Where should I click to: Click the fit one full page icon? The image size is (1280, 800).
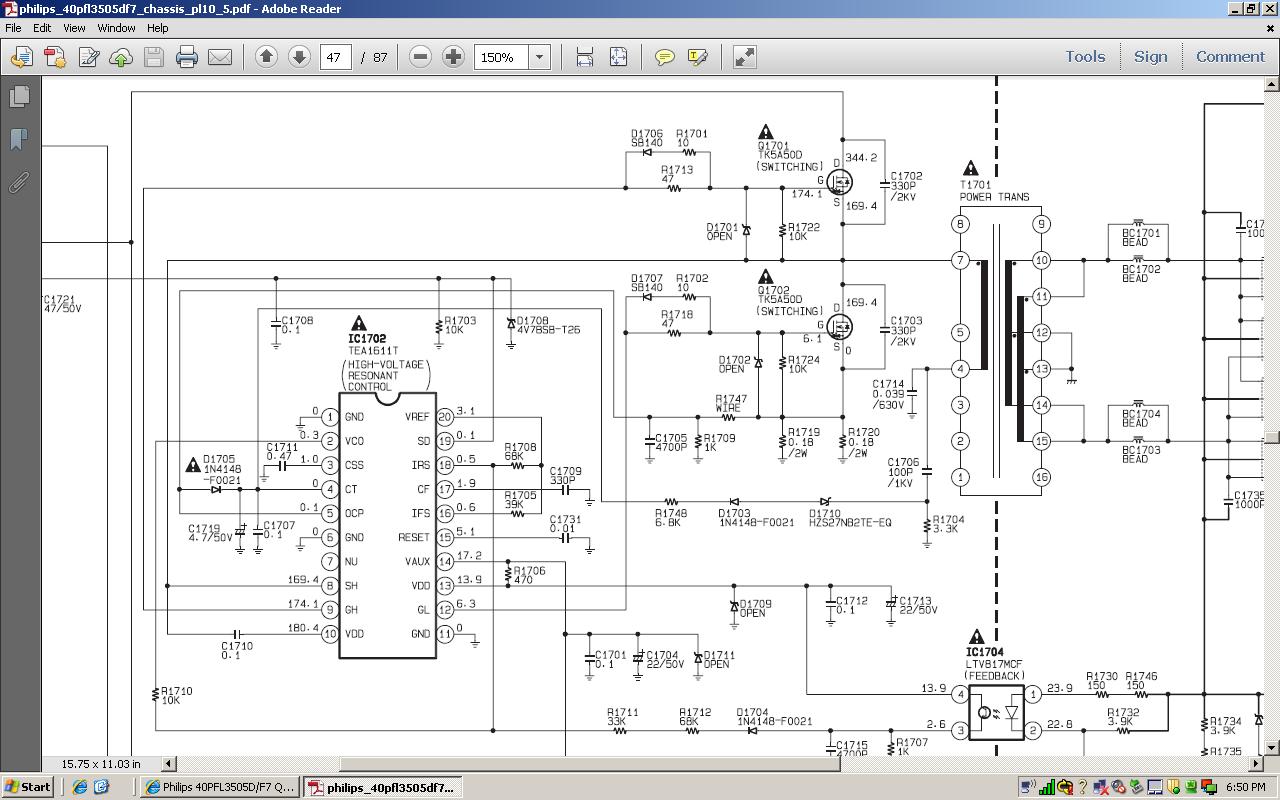[618, 57]
